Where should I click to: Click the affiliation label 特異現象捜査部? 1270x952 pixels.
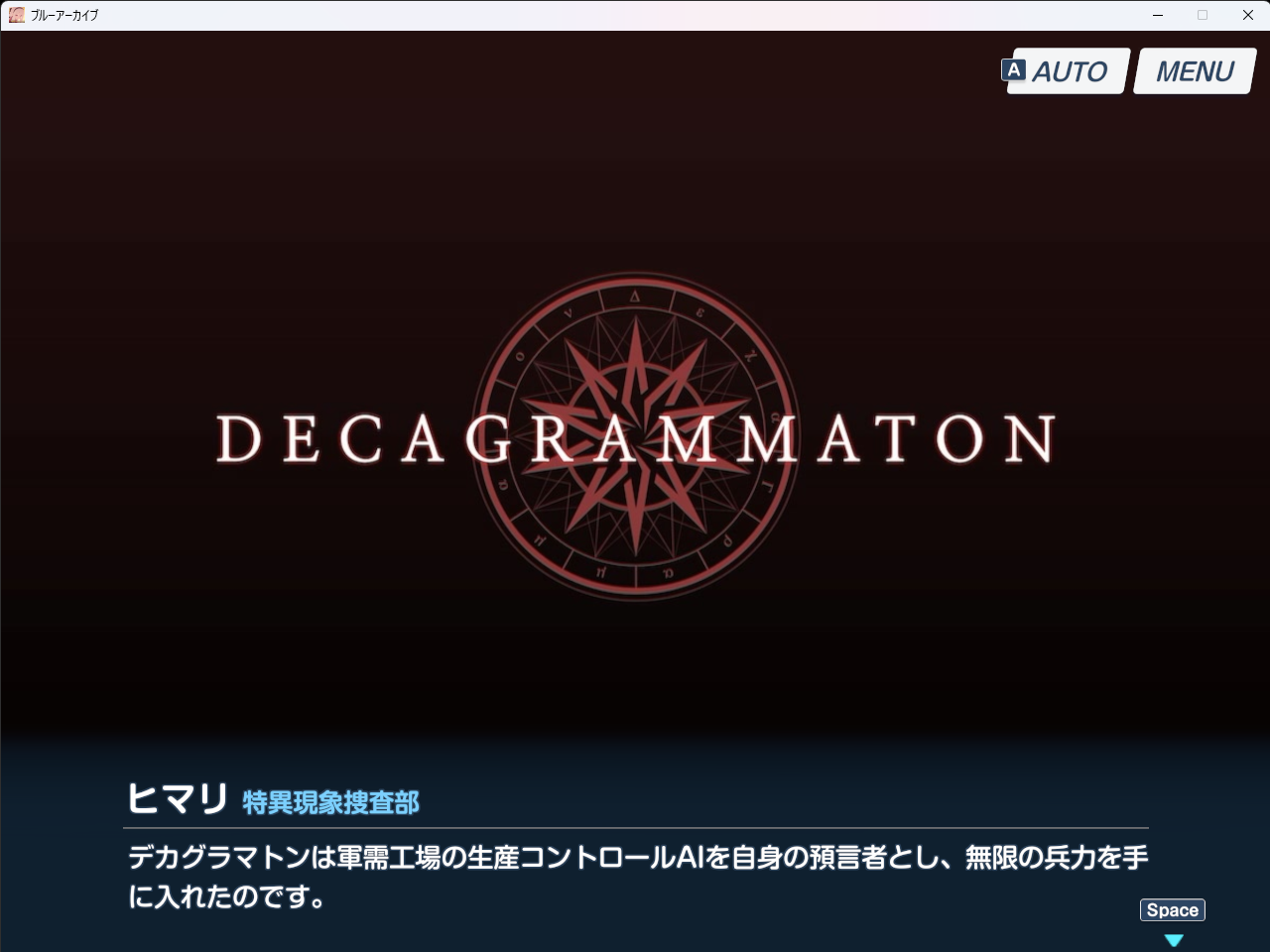coord(330,802)
